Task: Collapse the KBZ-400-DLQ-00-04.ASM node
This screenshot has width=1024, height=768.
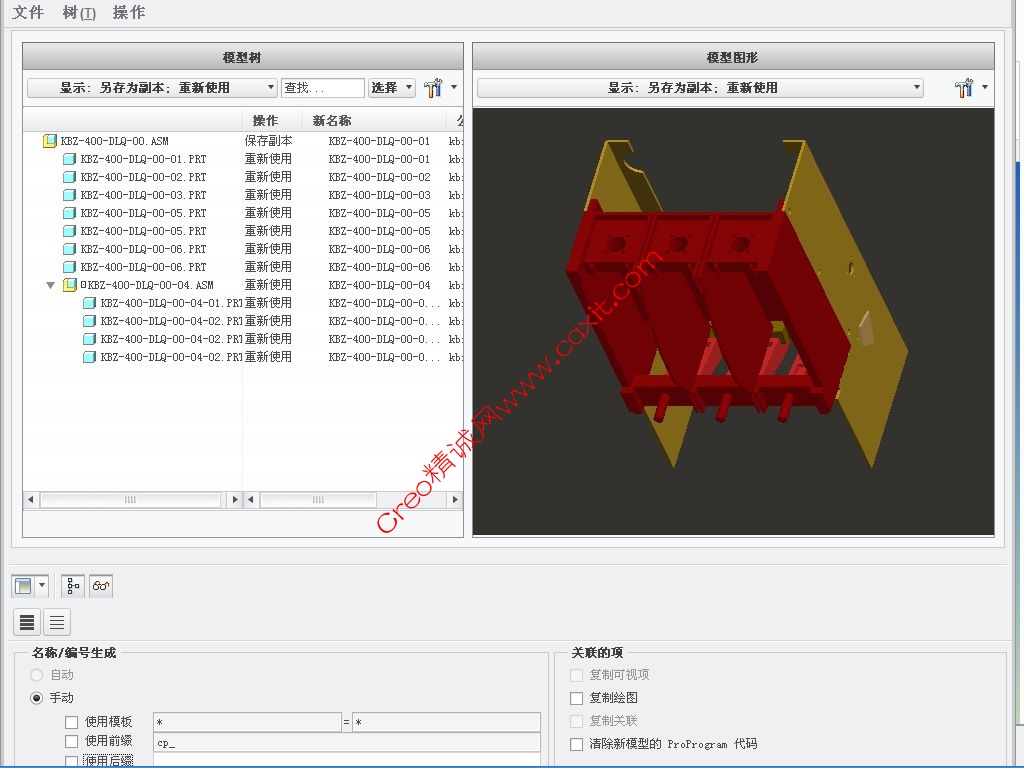Action: pyautogui.click(x=50, y=285)
